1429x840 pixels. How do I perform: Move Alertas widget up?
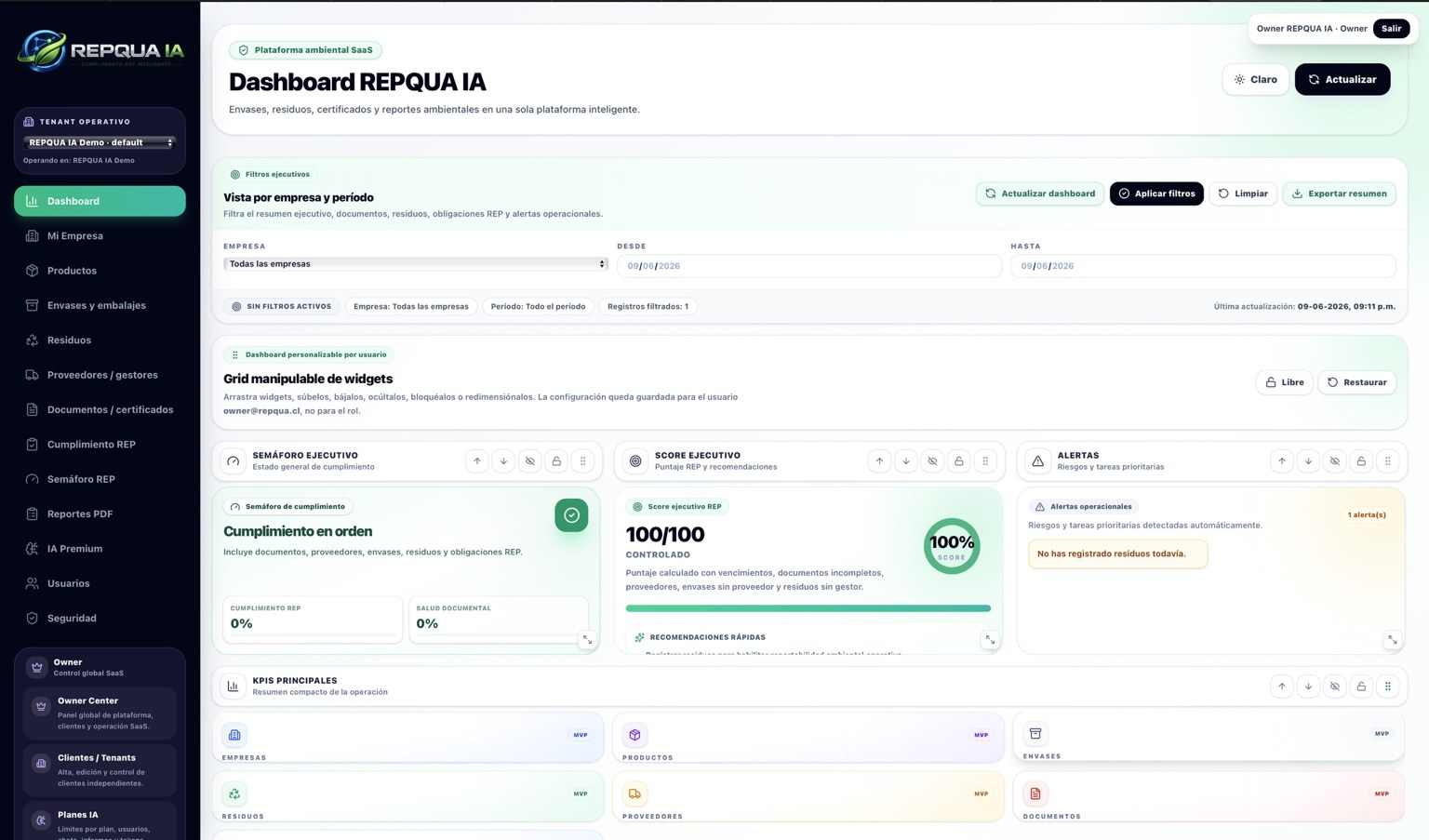(1282, 461)
